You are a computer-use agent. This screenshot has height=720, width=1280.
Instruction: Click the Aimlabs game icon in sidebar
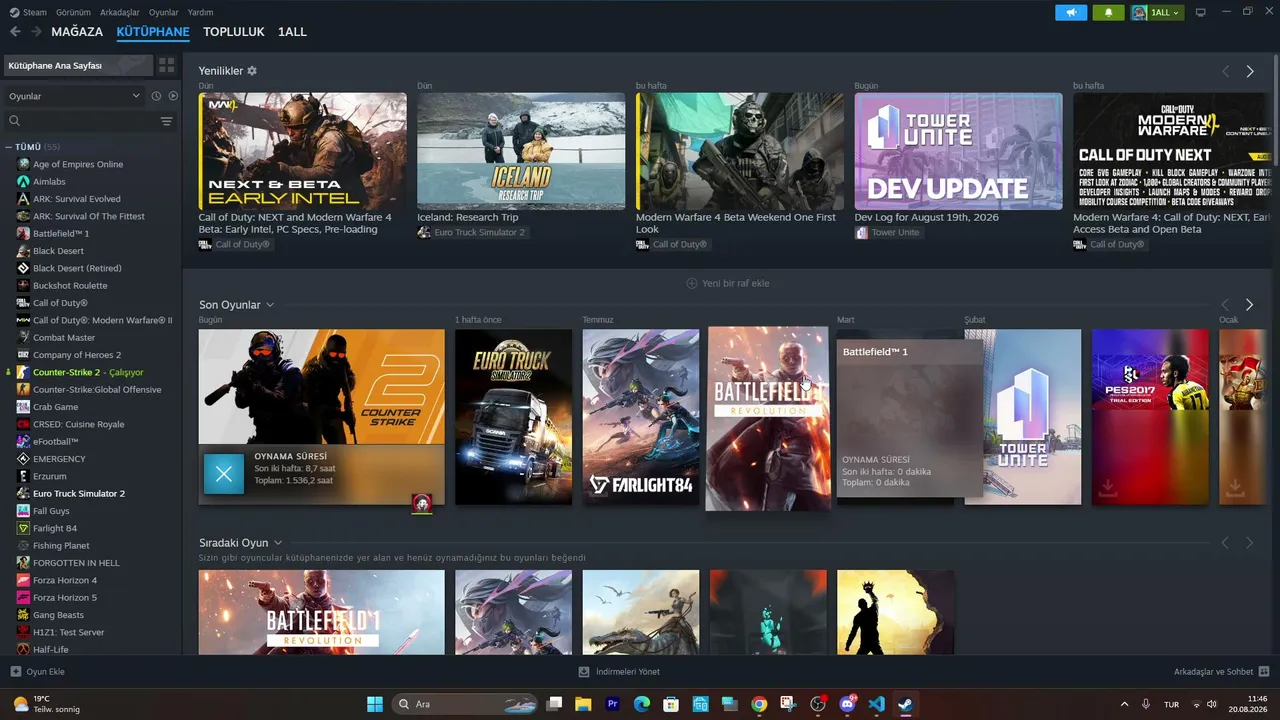[x=23, y=182]
